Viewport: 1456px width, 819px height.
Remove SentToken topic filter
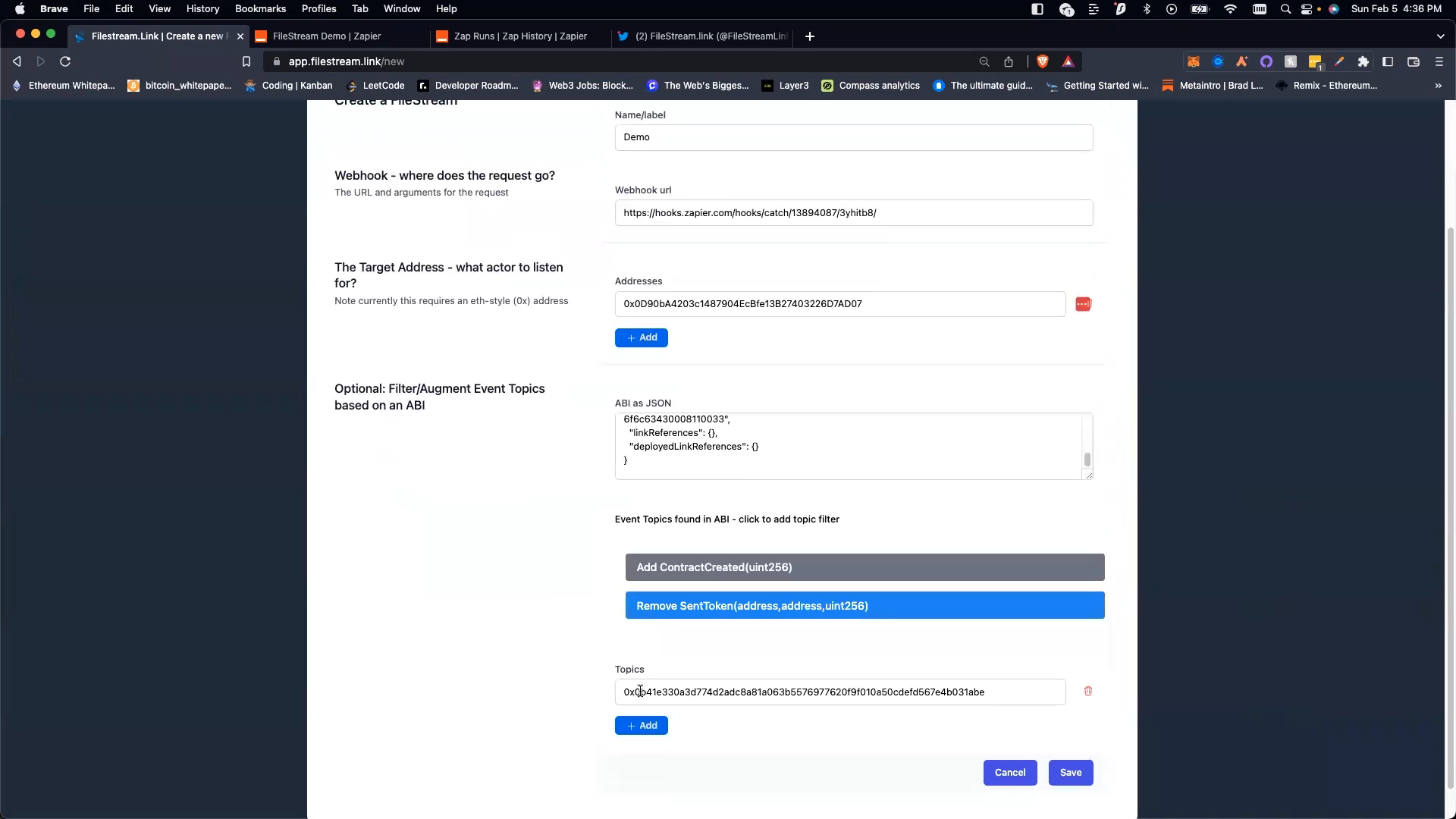coord(864,605)
